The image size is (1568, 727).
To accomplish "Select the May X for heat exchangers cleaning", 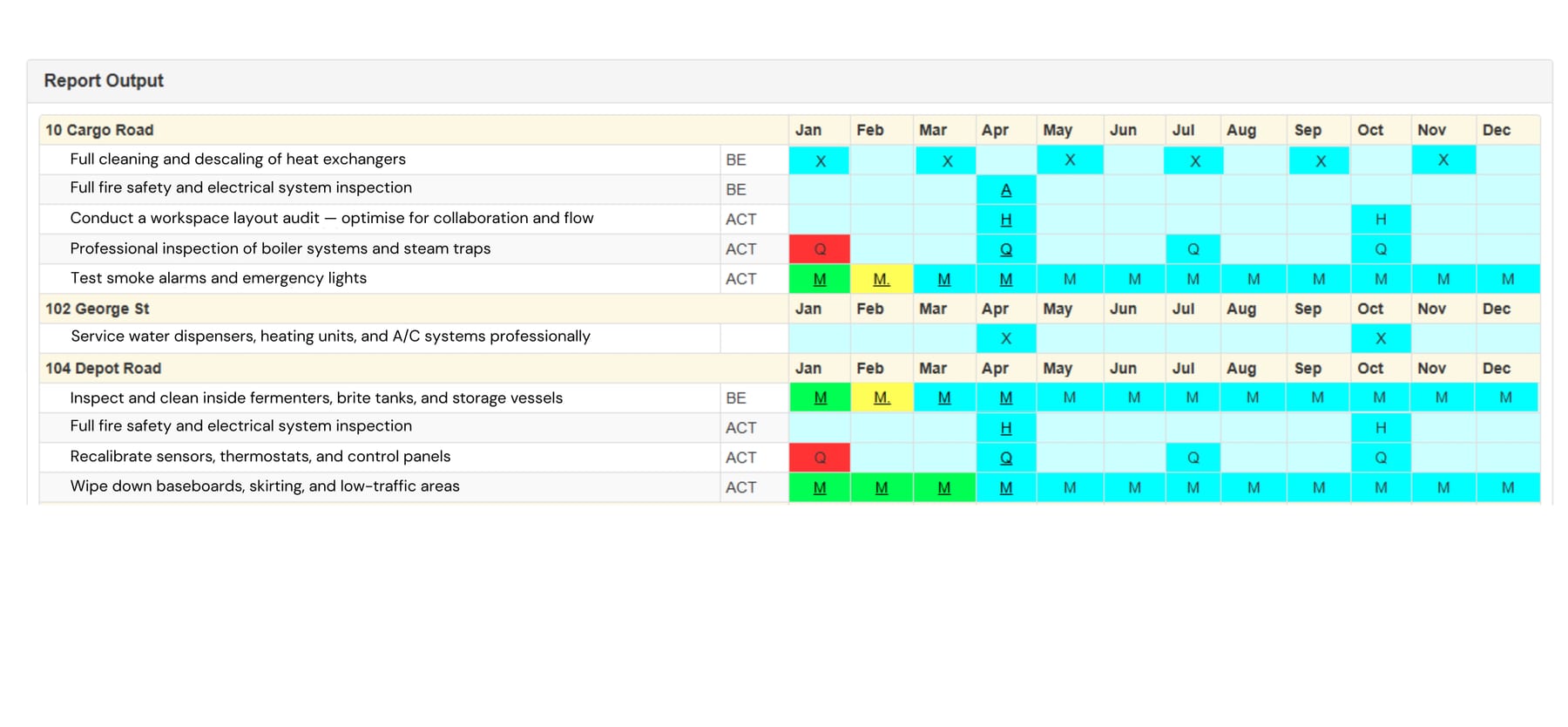I will 1071,160.
